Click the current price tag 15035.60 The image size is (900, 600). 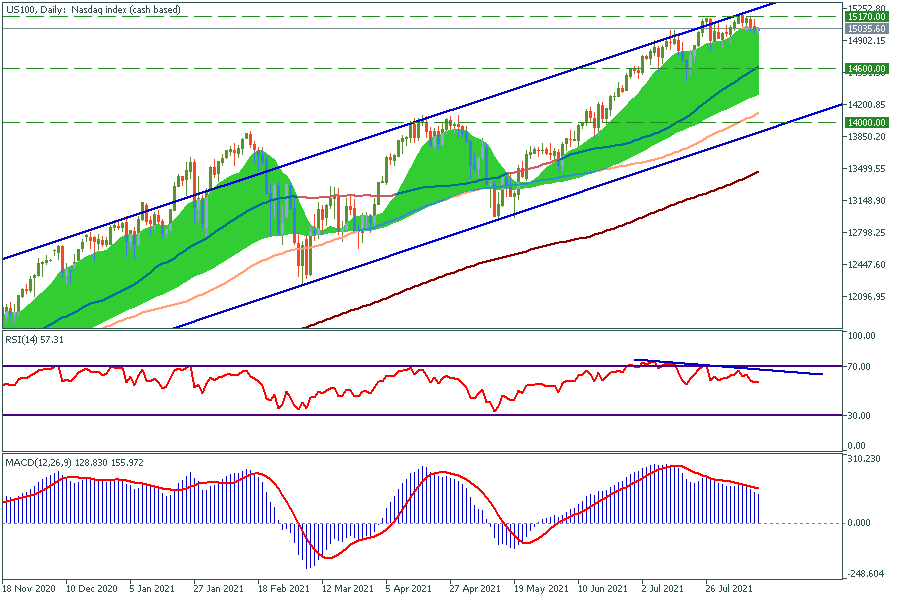(866, 29)
